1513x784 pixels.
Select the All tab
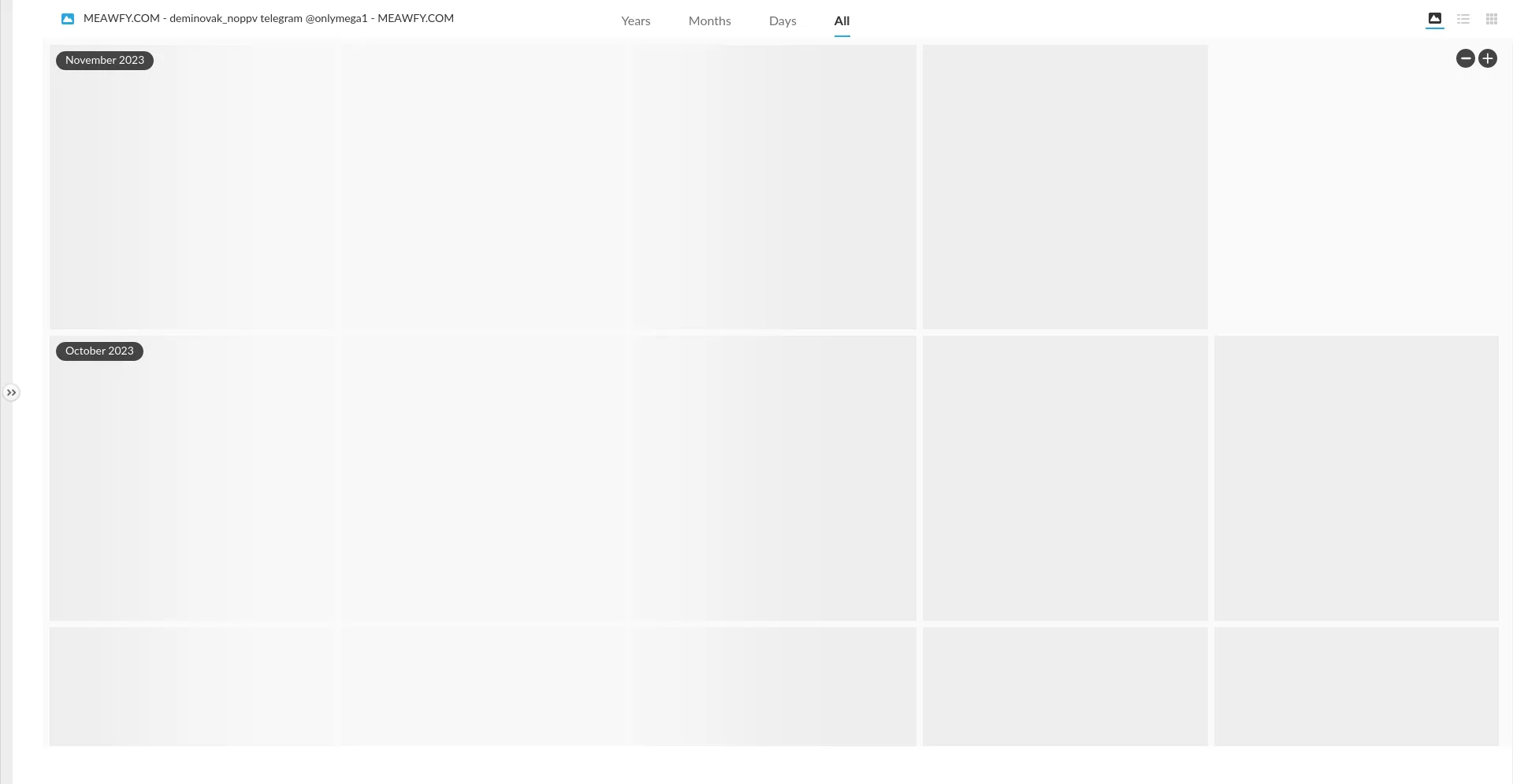coord(842,21)
